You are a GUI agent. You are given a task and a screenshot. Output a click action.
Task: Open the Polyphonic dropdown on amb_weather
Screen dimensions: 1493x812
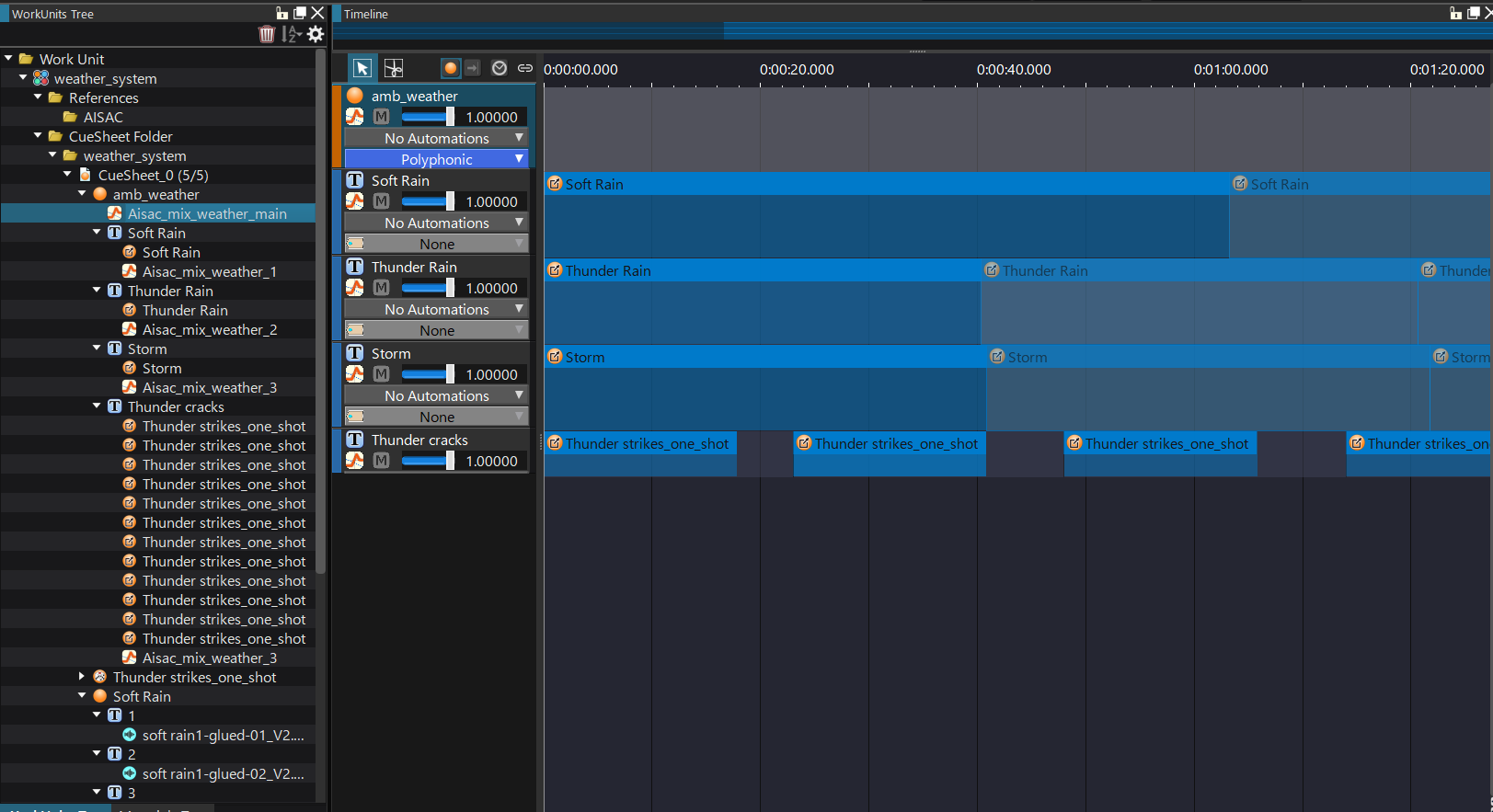pos(436,159)
